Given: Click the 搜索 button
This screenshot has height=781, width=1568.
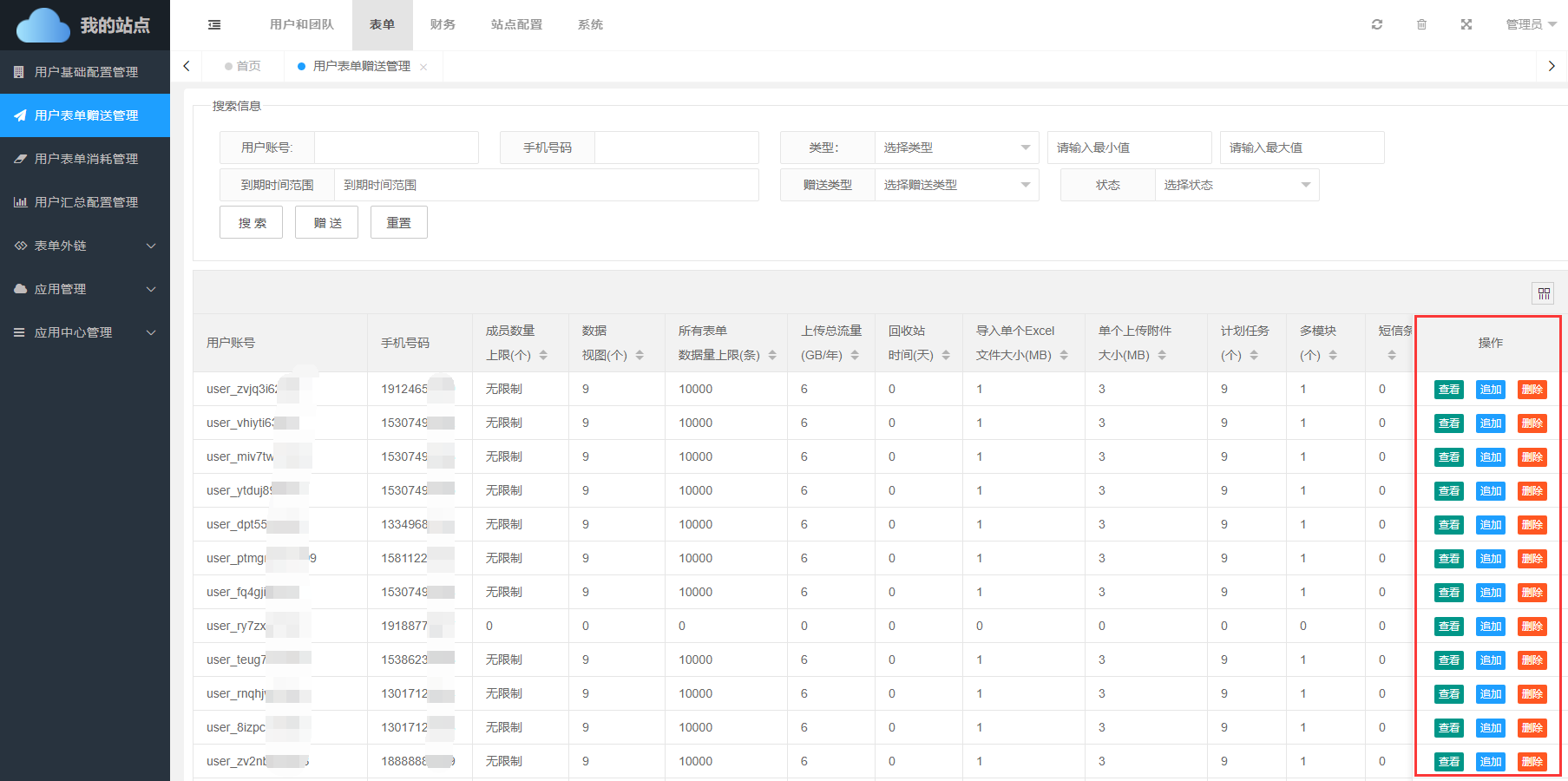Looking at the screenshot, I should (x=251, y=223).
